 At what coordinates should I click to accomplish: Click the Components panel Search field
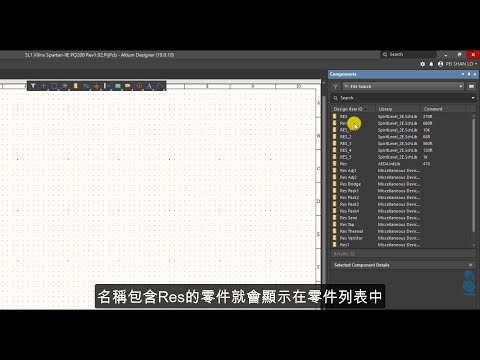point(402,98)
